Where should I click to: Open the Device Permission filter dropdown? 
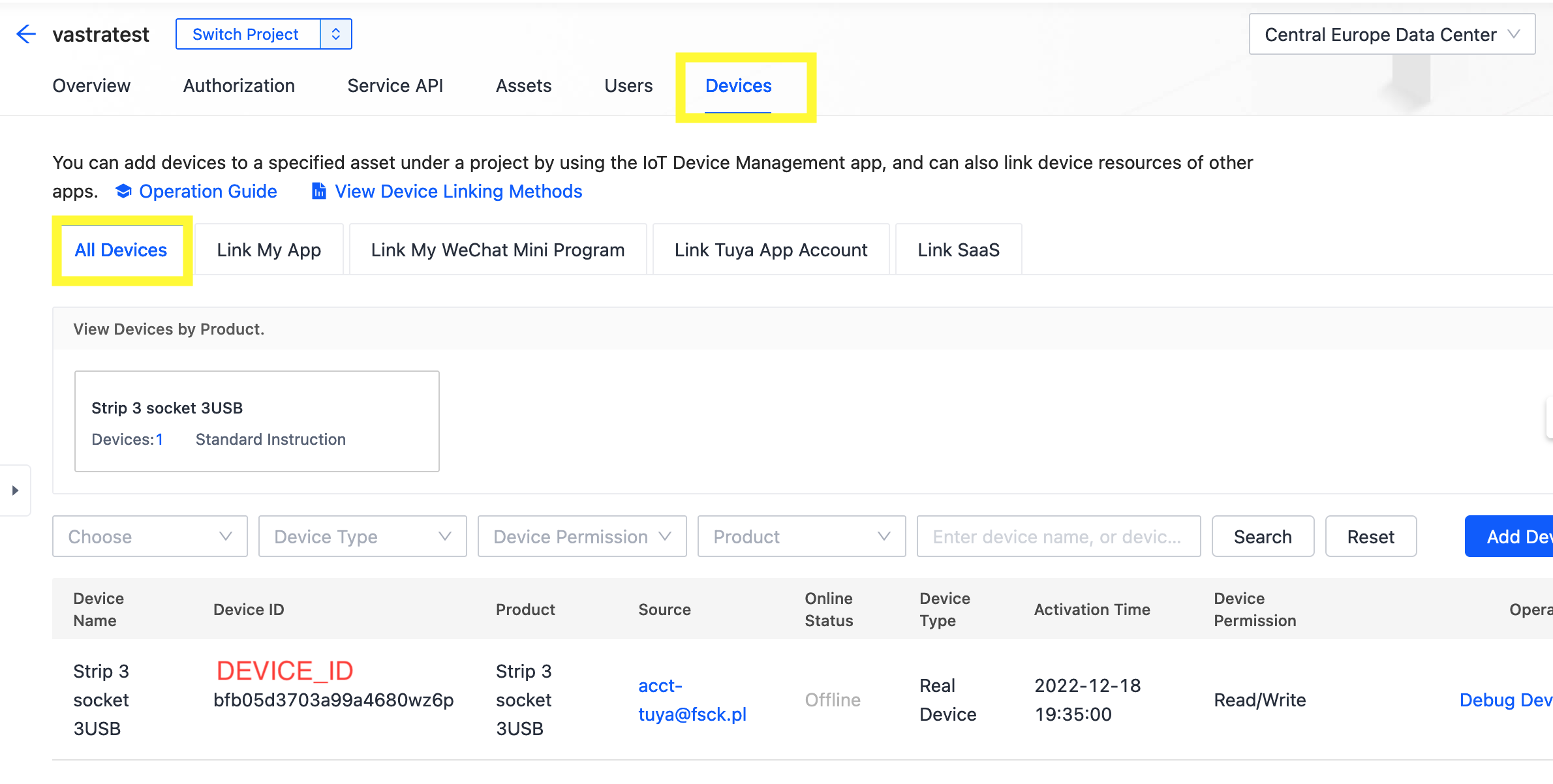(x=581, y=537)
